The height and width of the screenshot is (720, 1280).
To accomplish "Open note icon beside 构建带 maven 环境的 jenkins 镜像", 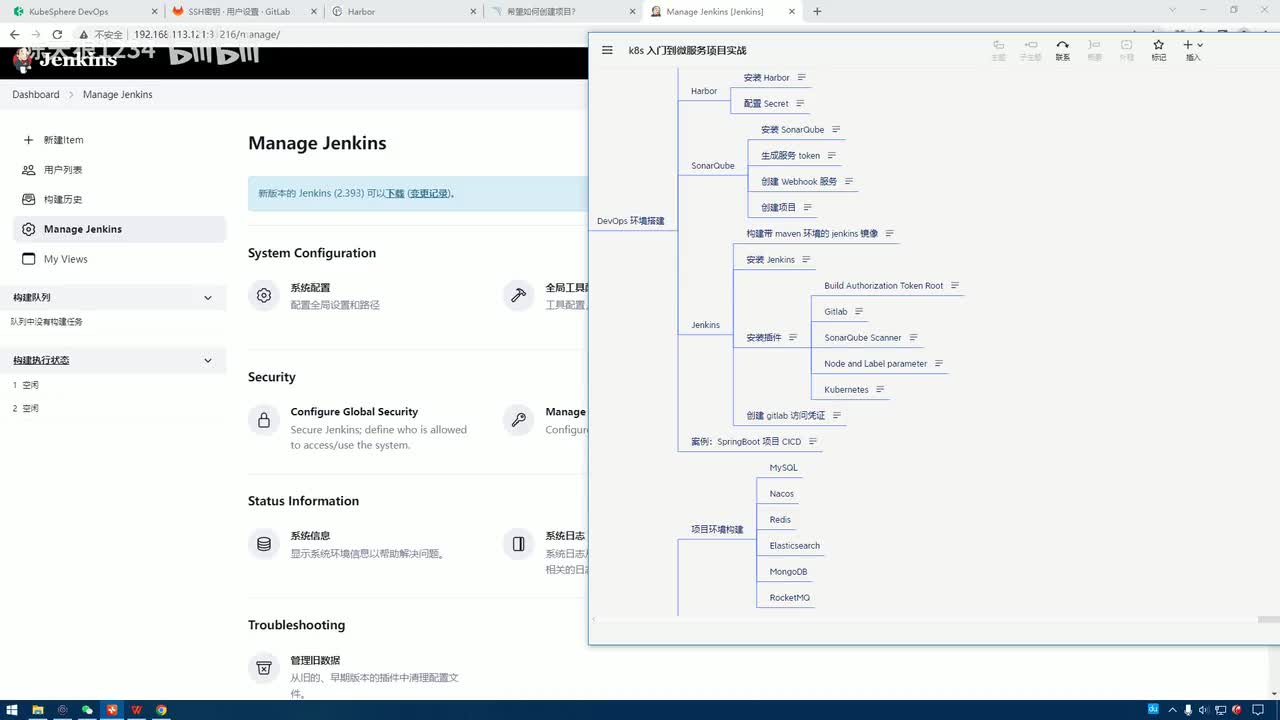I will [889, 233].
